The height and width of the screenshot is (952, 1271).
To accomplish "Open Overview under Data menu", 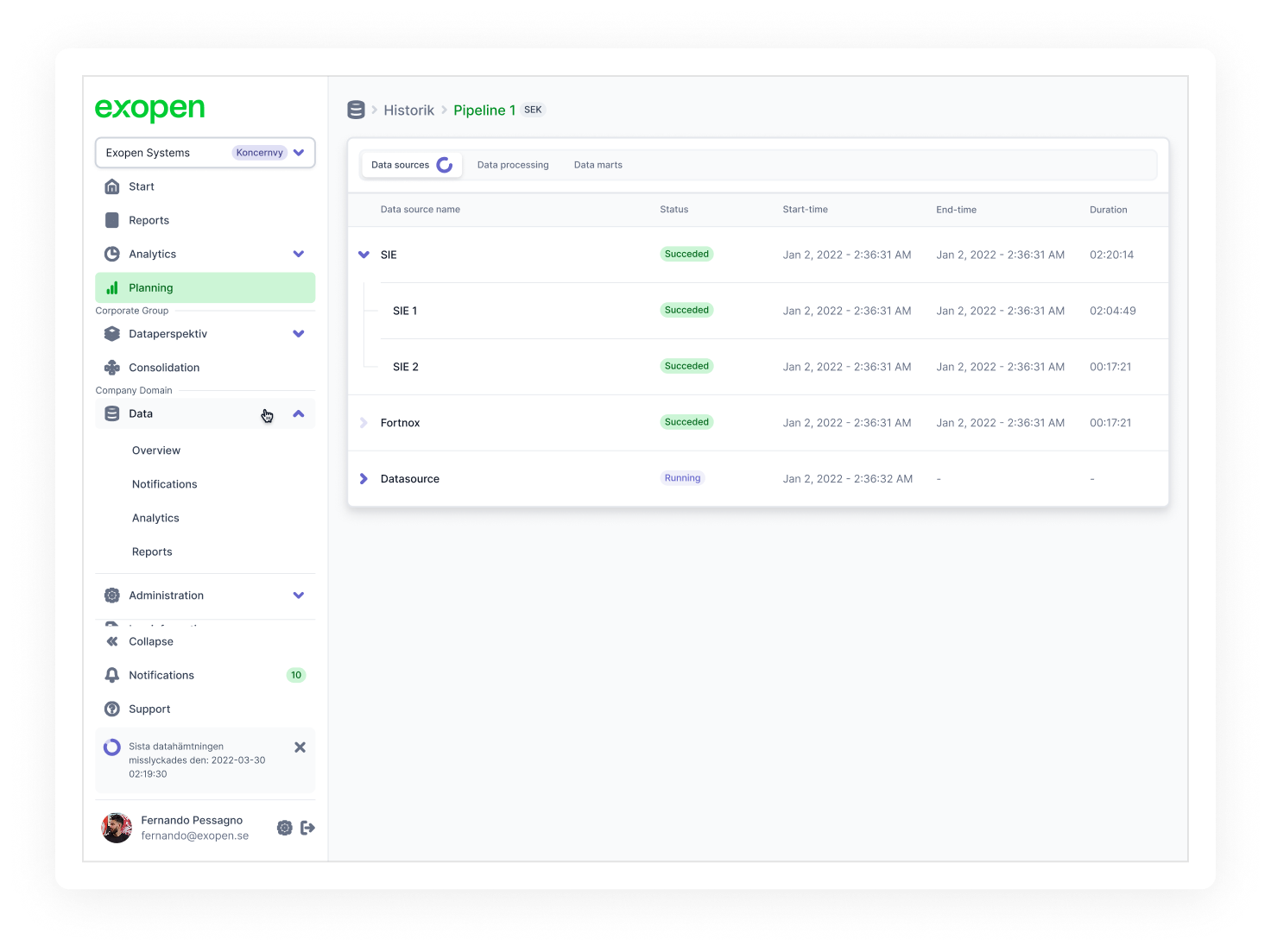I will [x=156, y=451].
